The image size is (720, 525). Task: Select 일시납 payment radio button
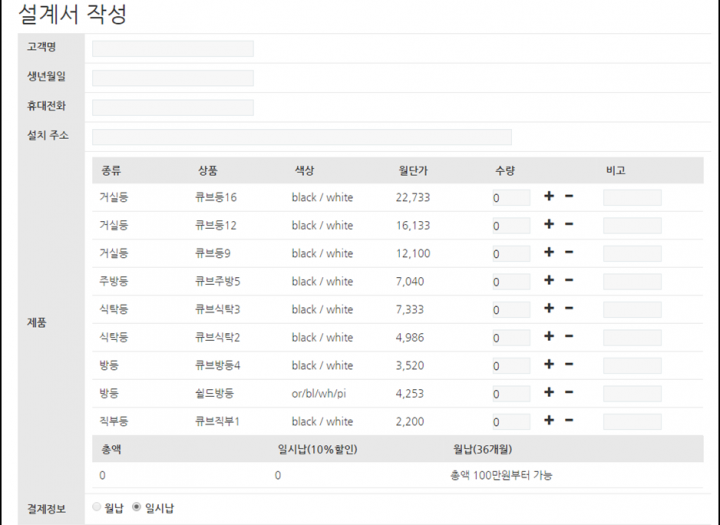[x=137, y=507]
